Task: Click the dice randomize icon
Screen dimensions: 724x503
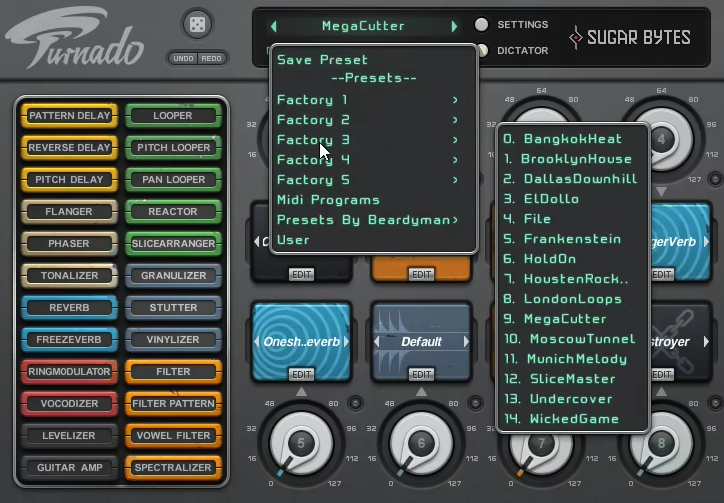Action: click(x=197, y=24)
